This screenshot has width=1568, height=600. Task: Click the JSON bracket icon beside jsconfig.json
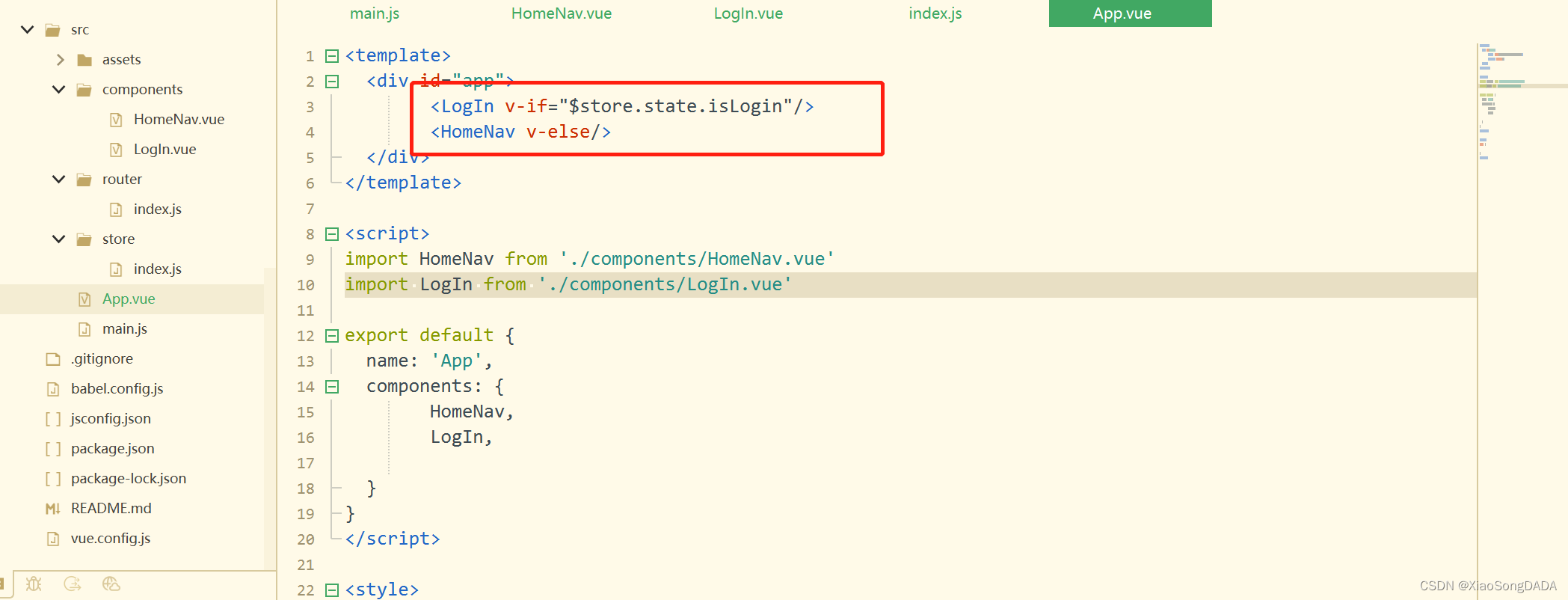(x=53, y=419)
